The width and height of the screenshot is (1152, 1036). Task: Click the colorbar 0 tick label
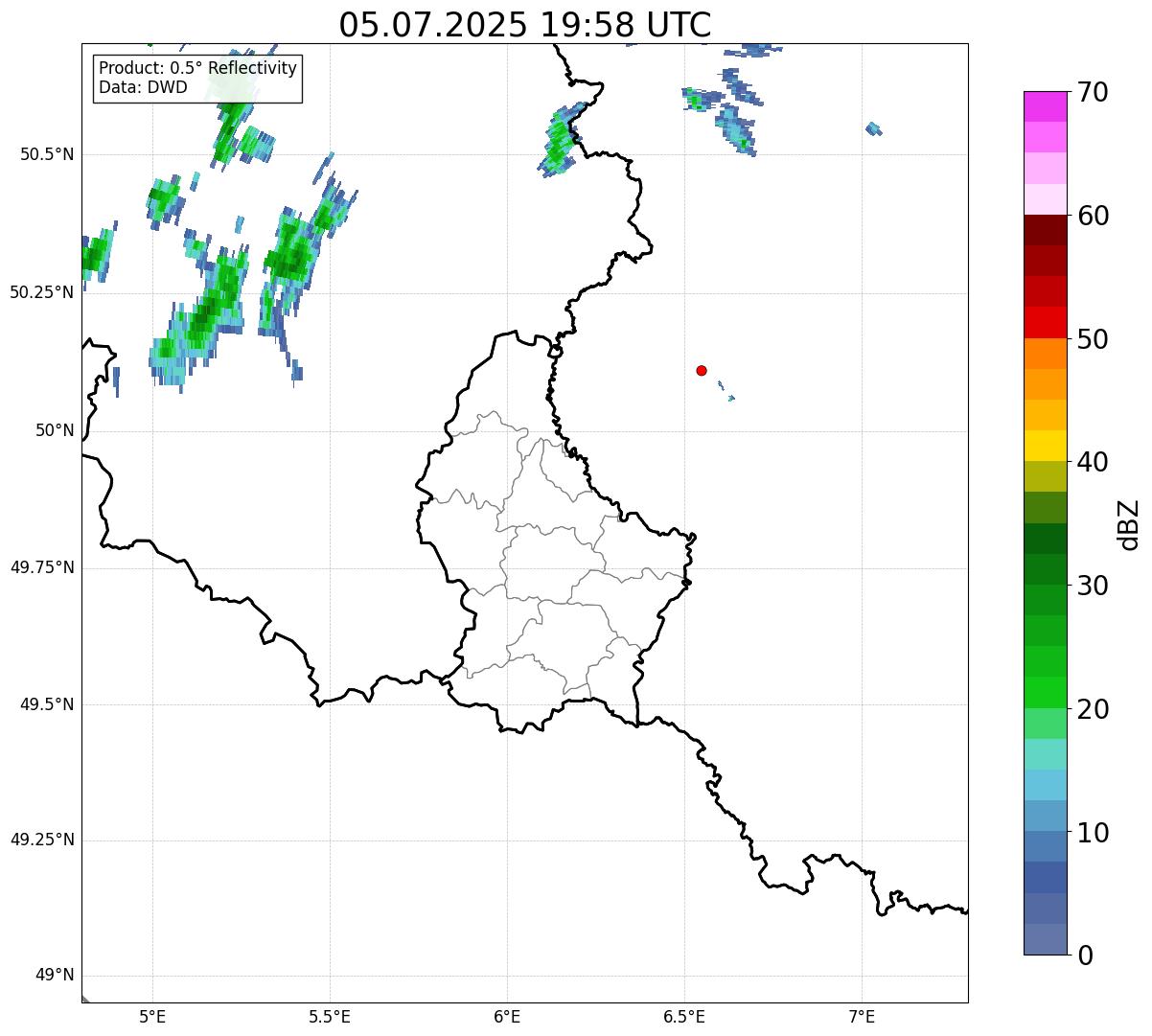pyautogui.click(x=1084, y=955)
